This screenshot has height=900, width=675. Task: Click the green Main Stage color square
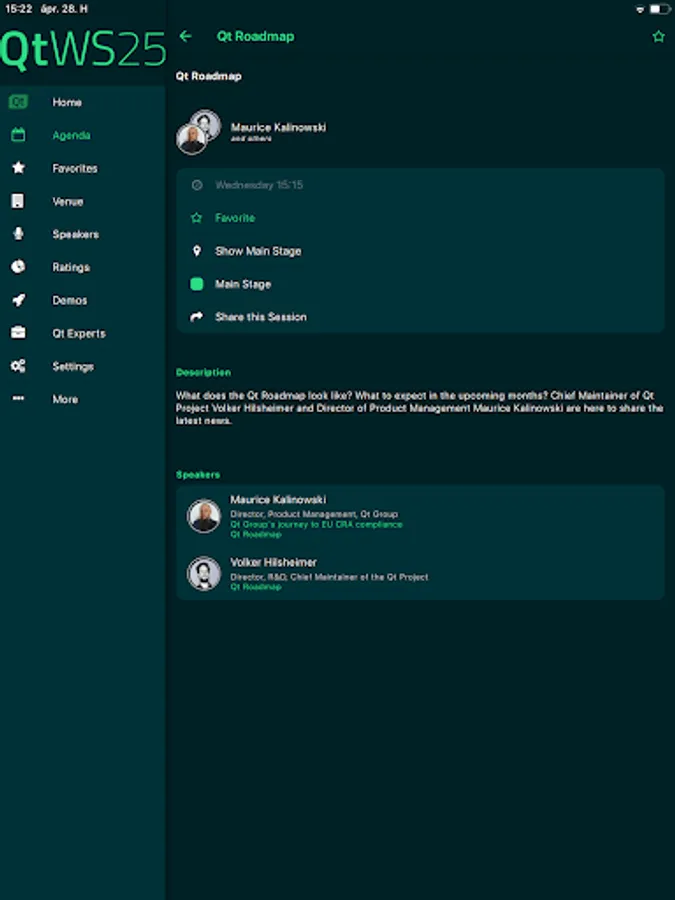tap(196, 284)
